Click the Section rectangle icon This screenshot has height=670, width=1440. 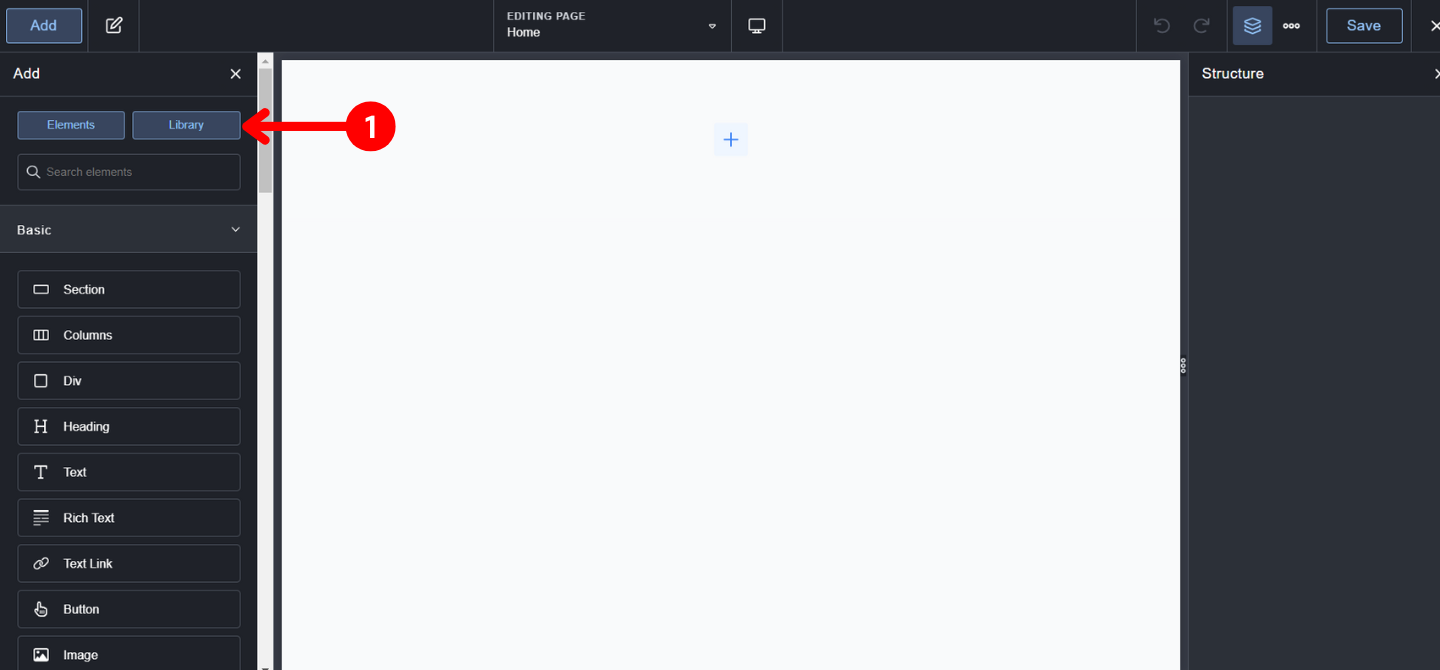click(x=41, y=289)
